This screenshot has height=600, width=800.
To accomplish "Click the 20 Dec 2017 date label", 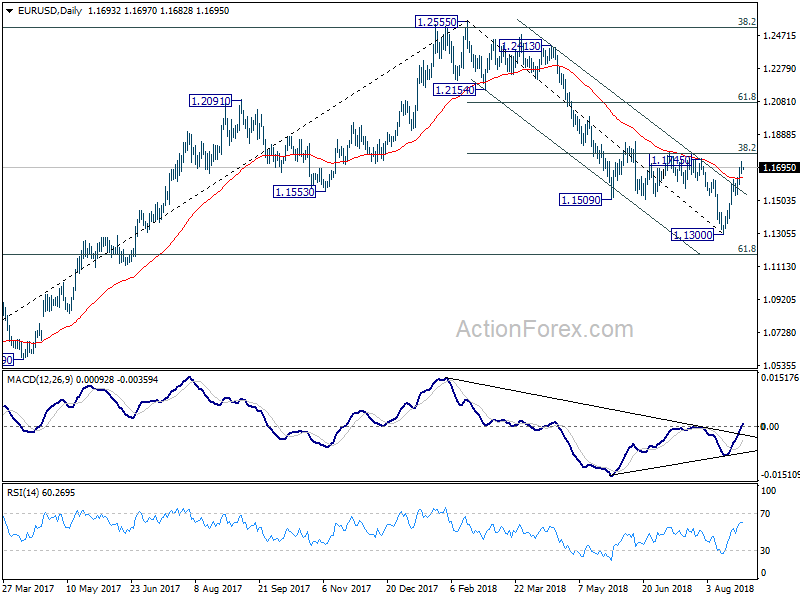I will pyautogui.click(x=412, y=589).
